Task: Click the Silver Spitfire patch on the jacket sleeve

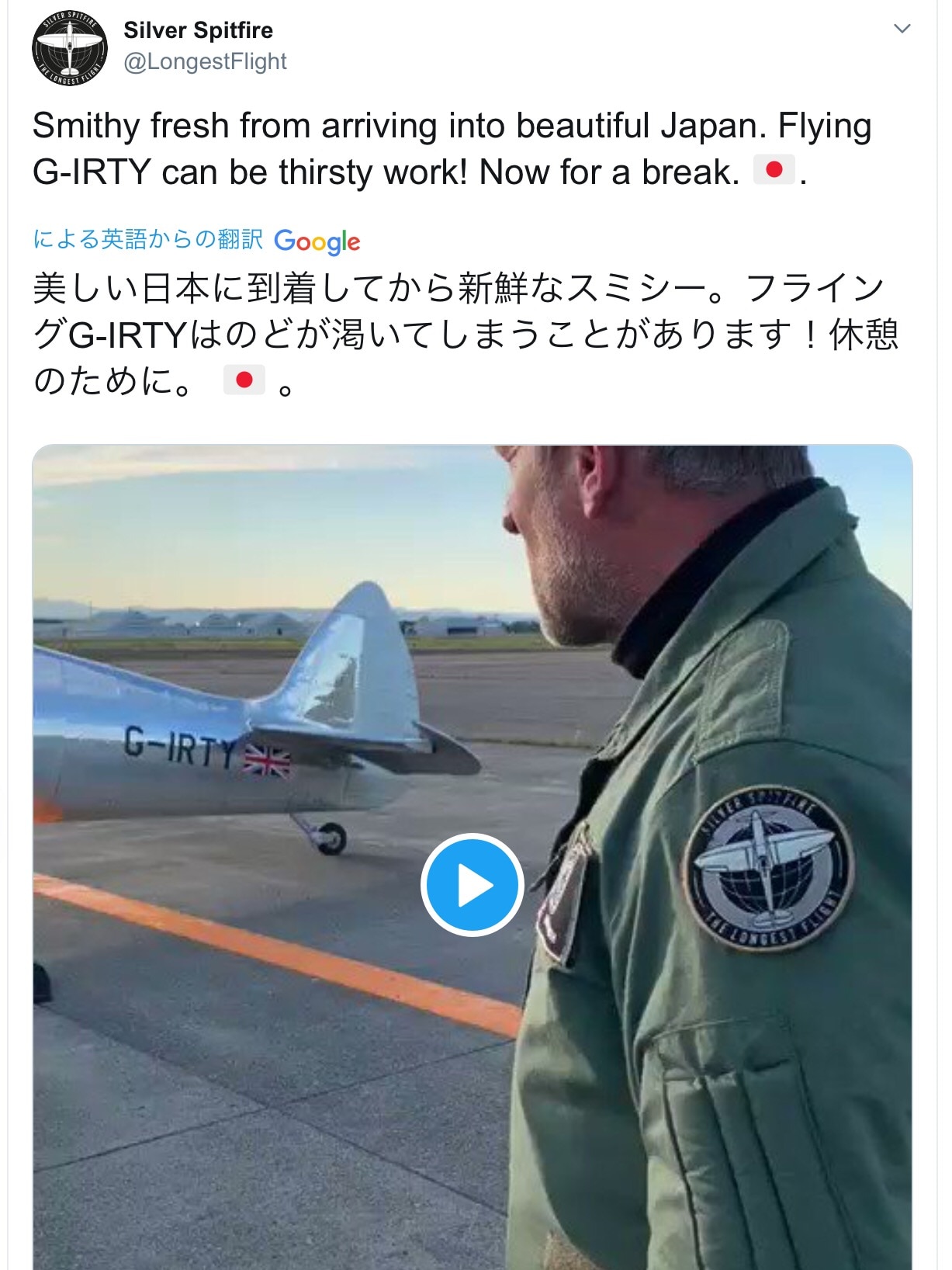Action: [x=768, y=867]
